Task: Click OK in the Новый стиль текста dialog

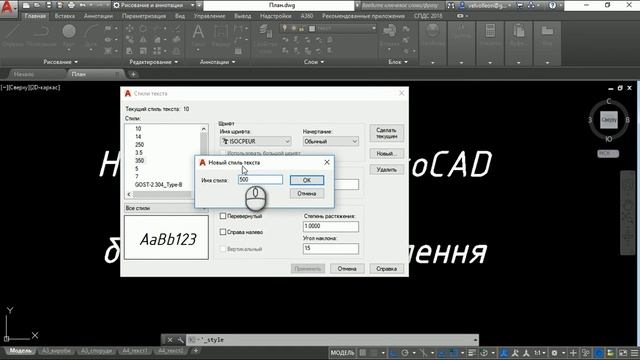Action: [307, 180]
